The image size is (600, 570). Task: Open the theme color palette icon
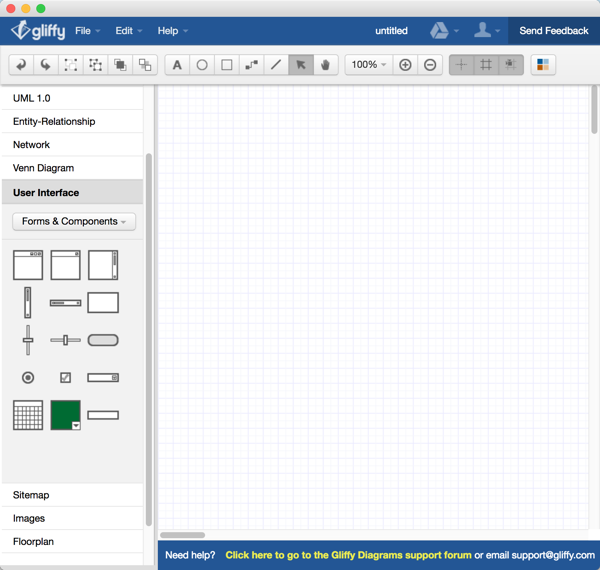coord(543,65)
